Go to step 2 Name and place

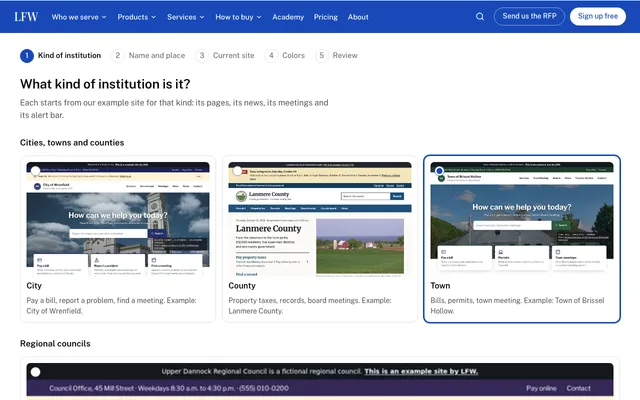point(148,56)
